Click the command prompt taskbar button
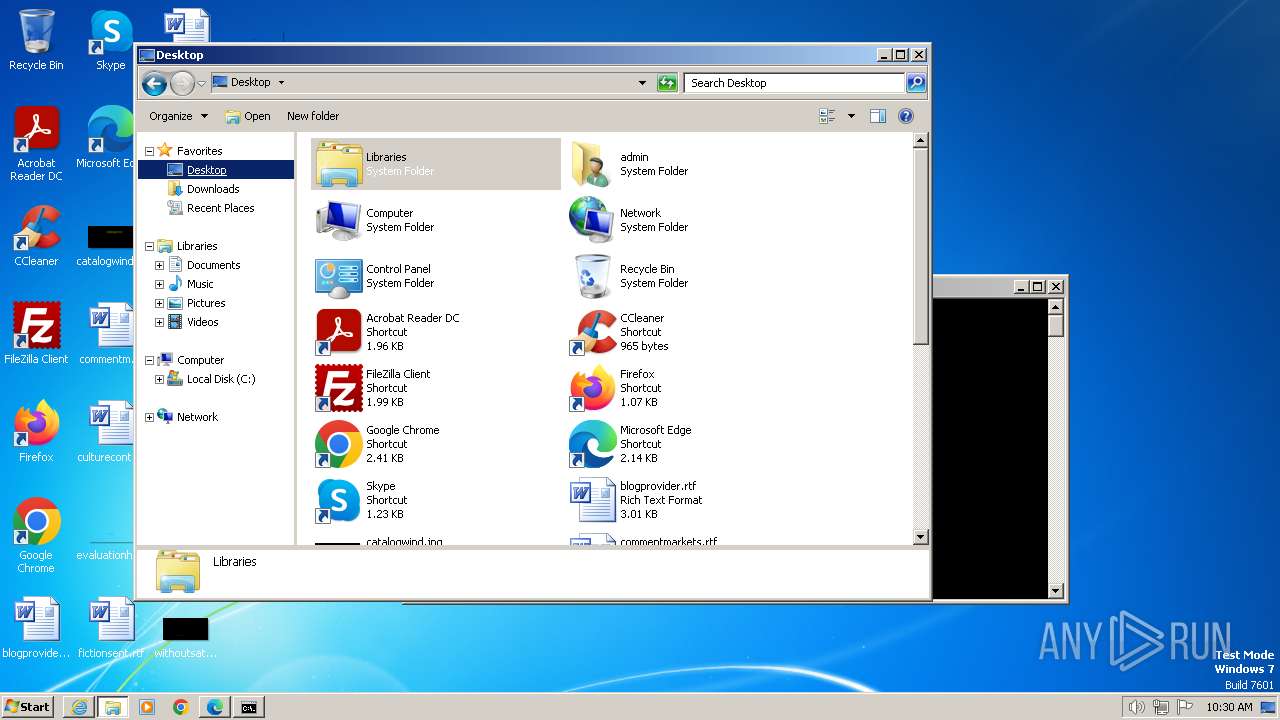The width and height of the screenshot is (1280, 720). click(248, 707)
